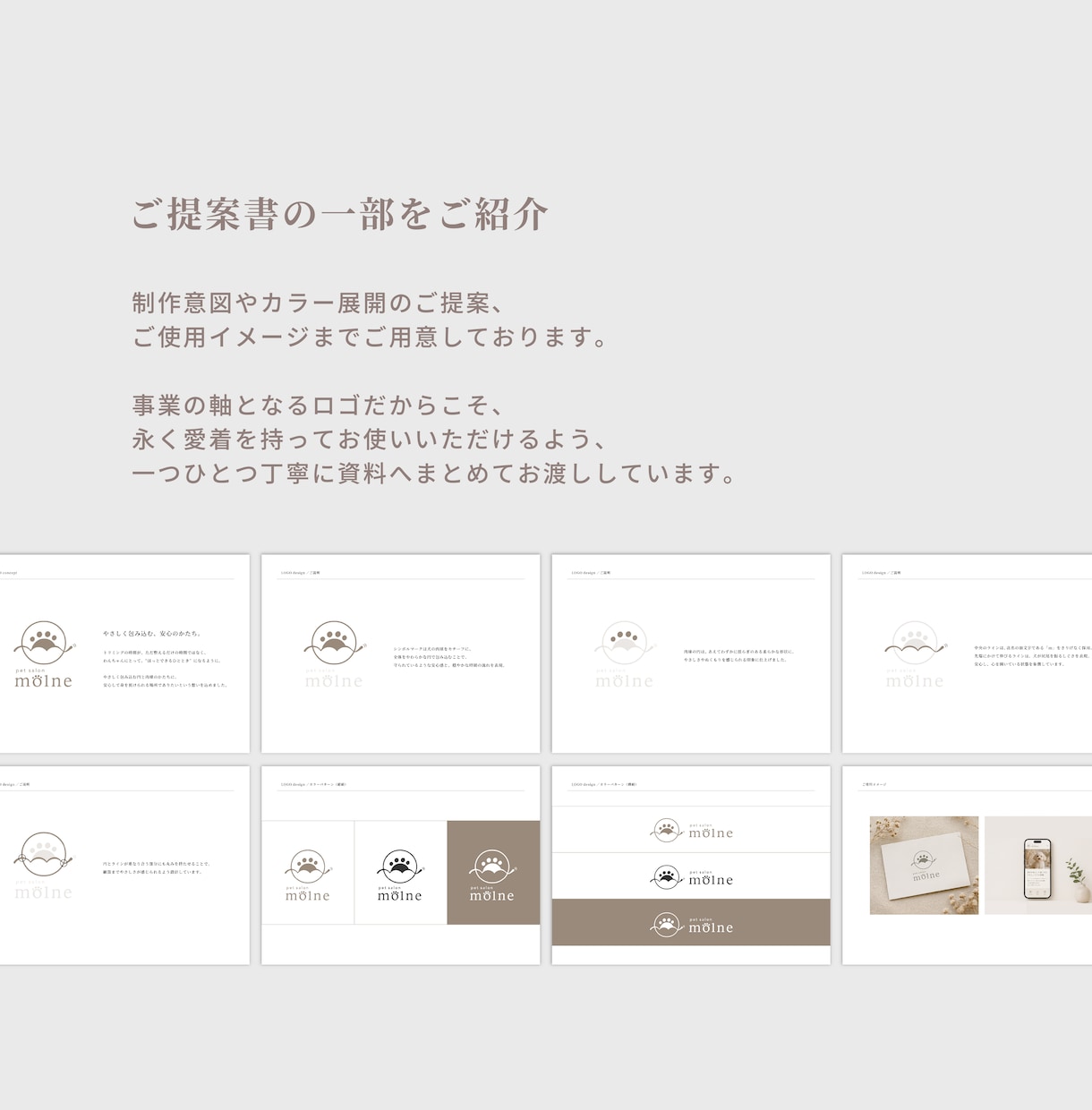Click the concept slide headline "やさしく包み込む、安心のかたち。"
The width and height of the screenshot is (1092, 1110).
pyautogui.click(x=151, y=633)
